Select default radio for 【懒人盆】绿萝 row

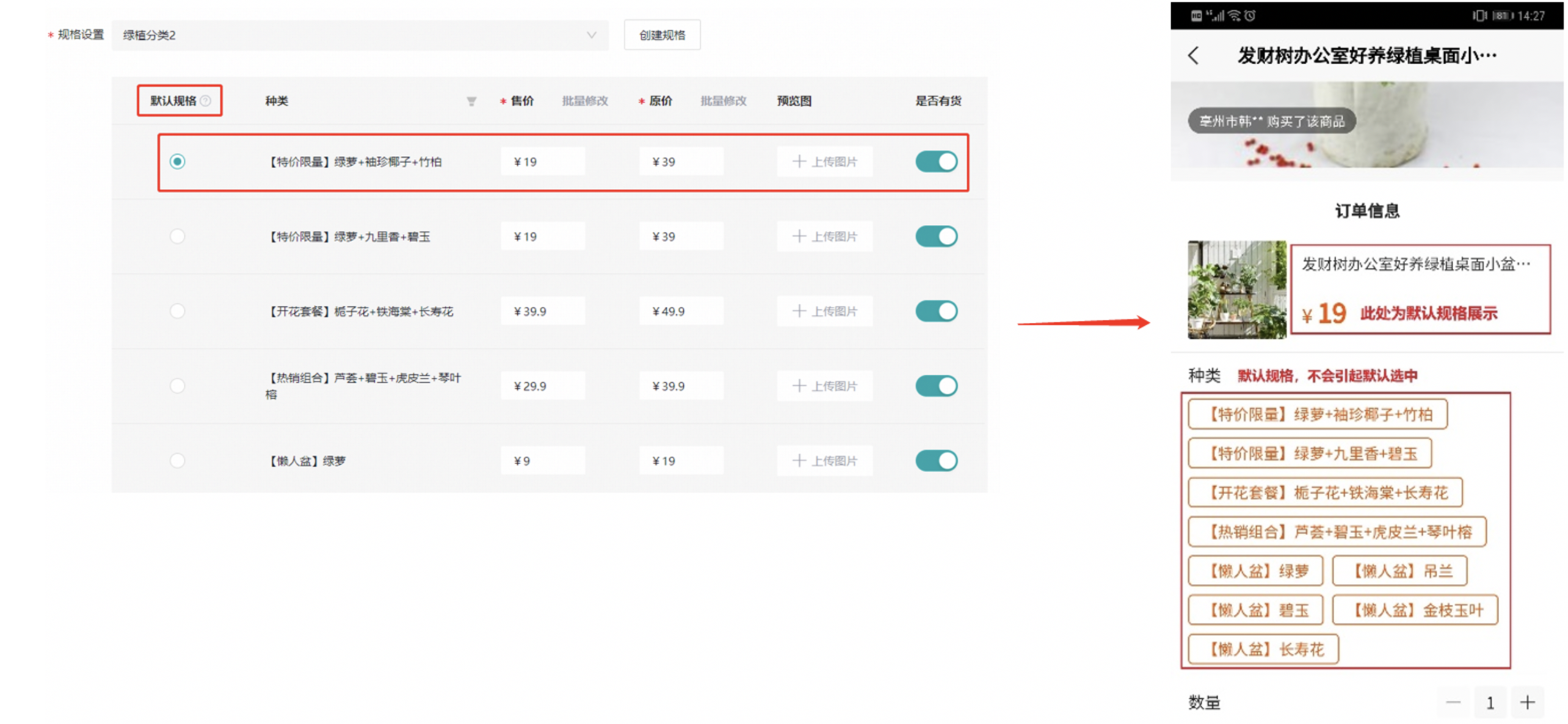coord(177,460)
